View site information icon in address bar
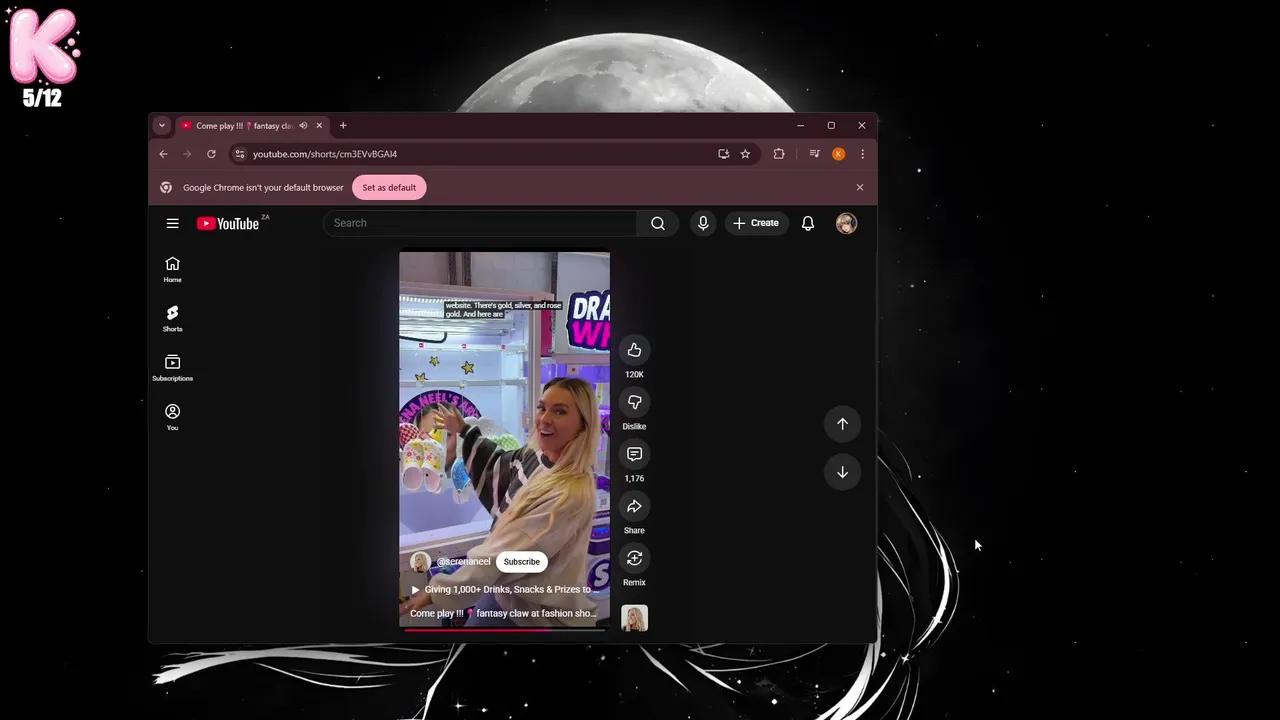Viewport: 1280px width, 720px height. (x=238, y=154)
